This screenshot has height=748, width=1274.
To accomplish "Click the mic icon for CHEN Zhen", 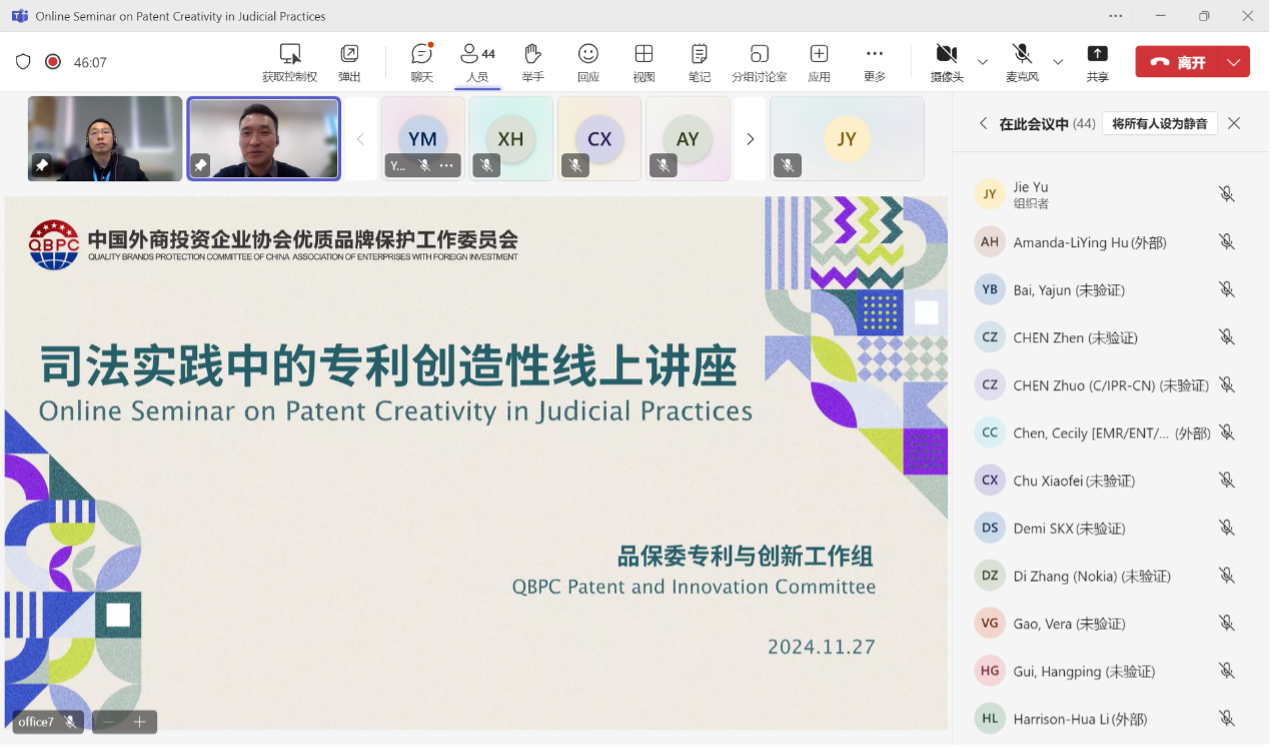I will pos(1227,337).
